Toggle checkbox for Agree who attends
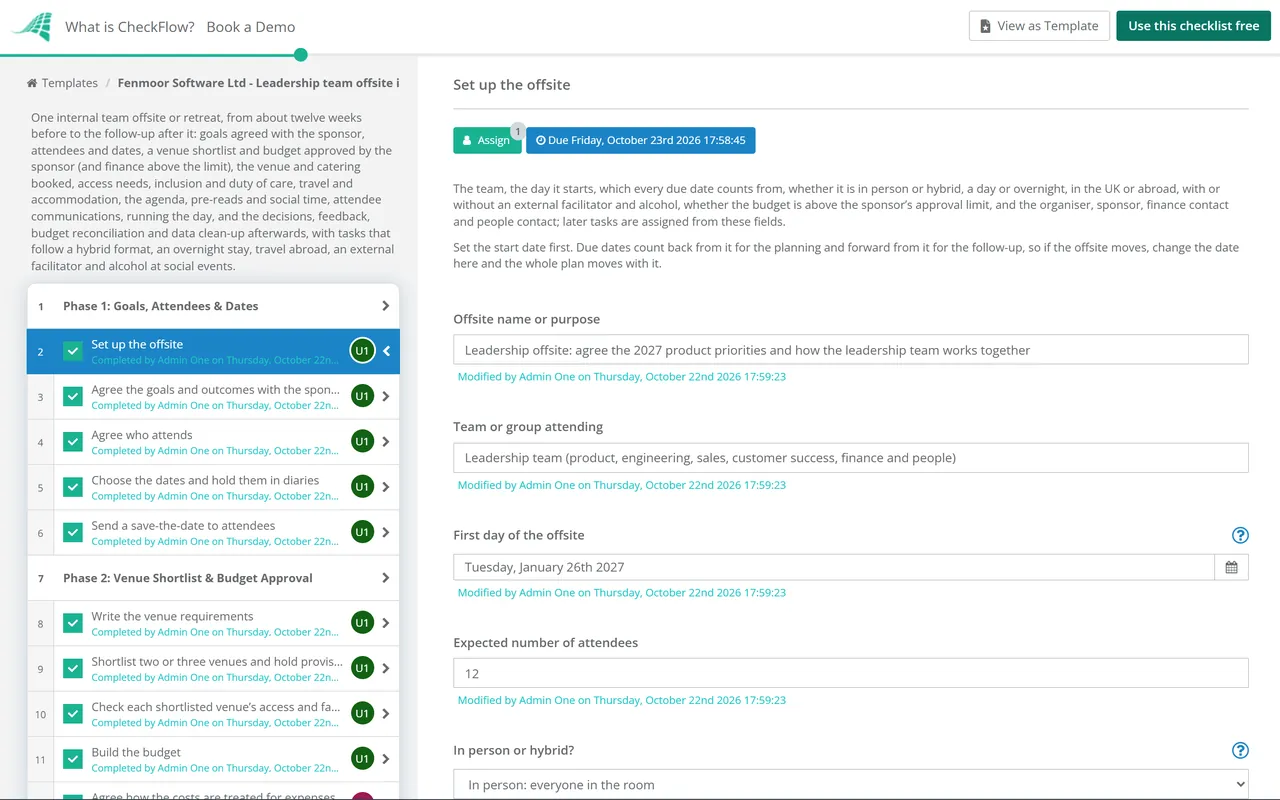 (x=73, y=442)
